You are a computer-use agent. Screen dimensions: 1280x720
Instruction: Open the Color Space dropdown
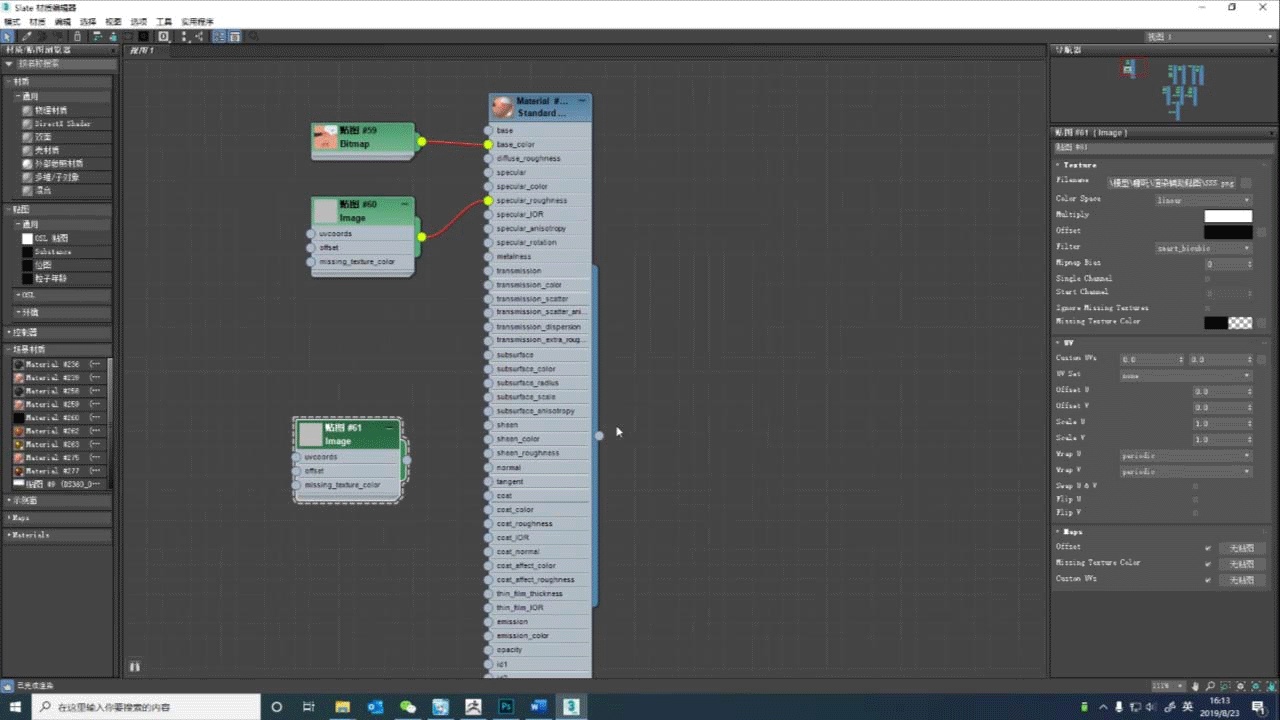point(1204,200)
